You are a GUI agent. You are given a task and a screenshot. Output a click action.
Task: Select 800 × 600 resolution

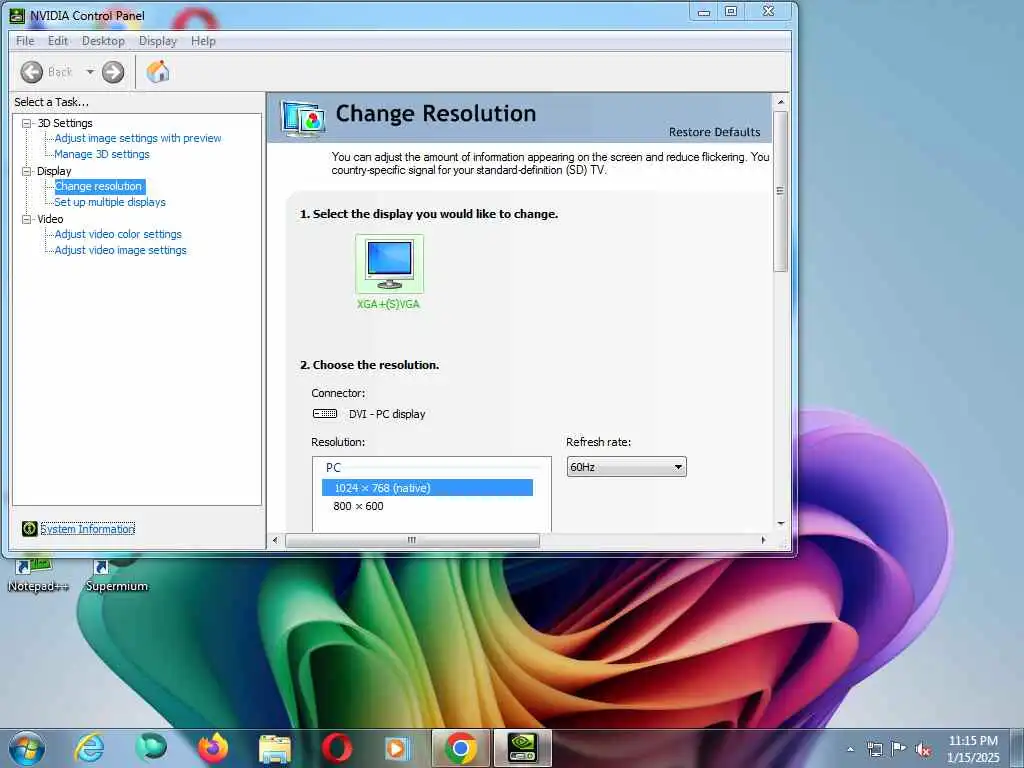click(x=359, y=506)
